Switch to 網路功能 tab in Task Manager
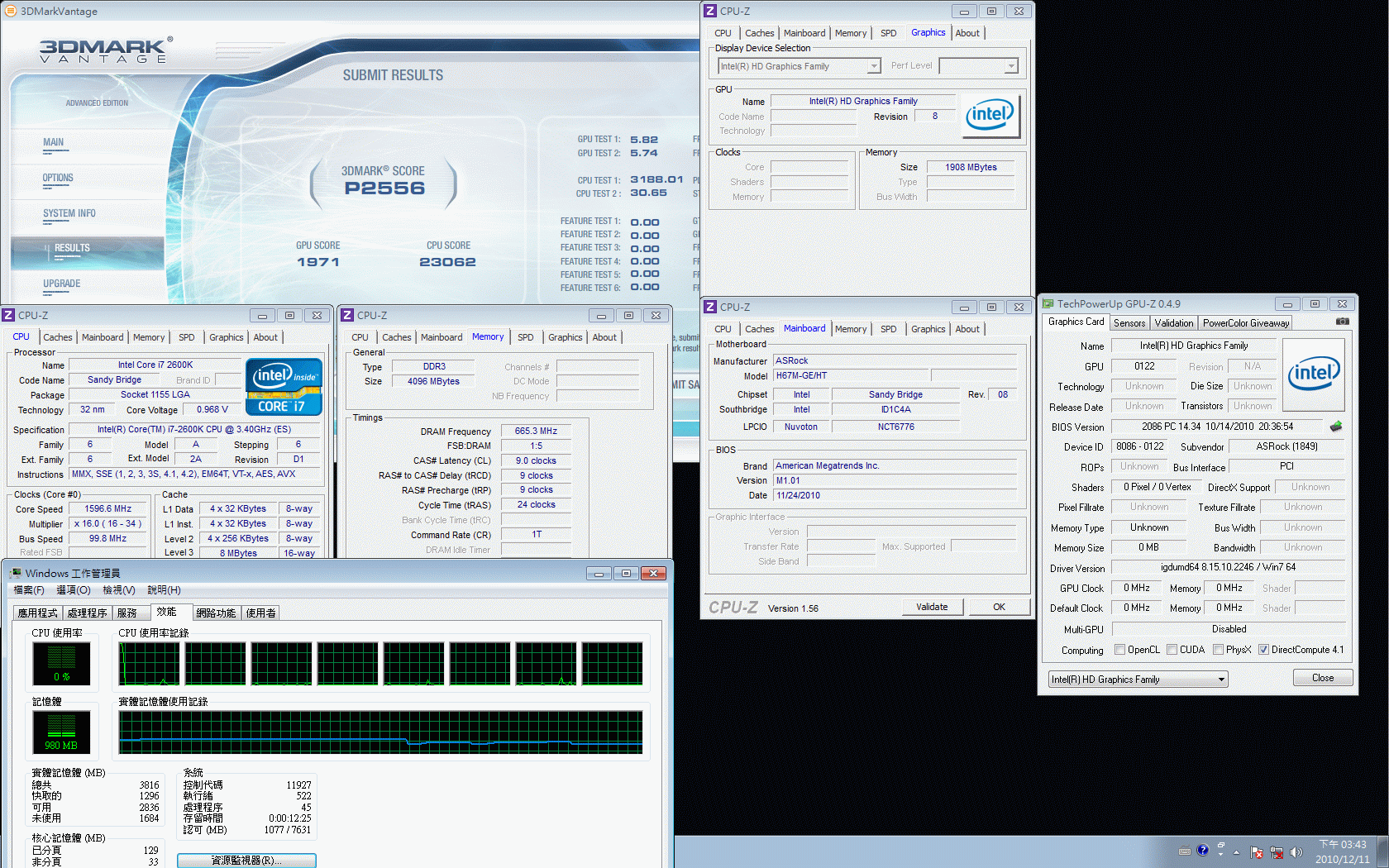1389x868 pixels. (x=217, y=613)
